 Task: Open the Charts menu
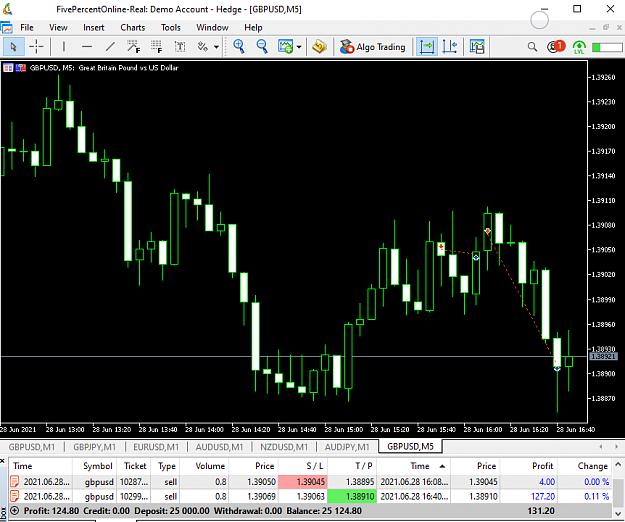[x=133, y=27]
